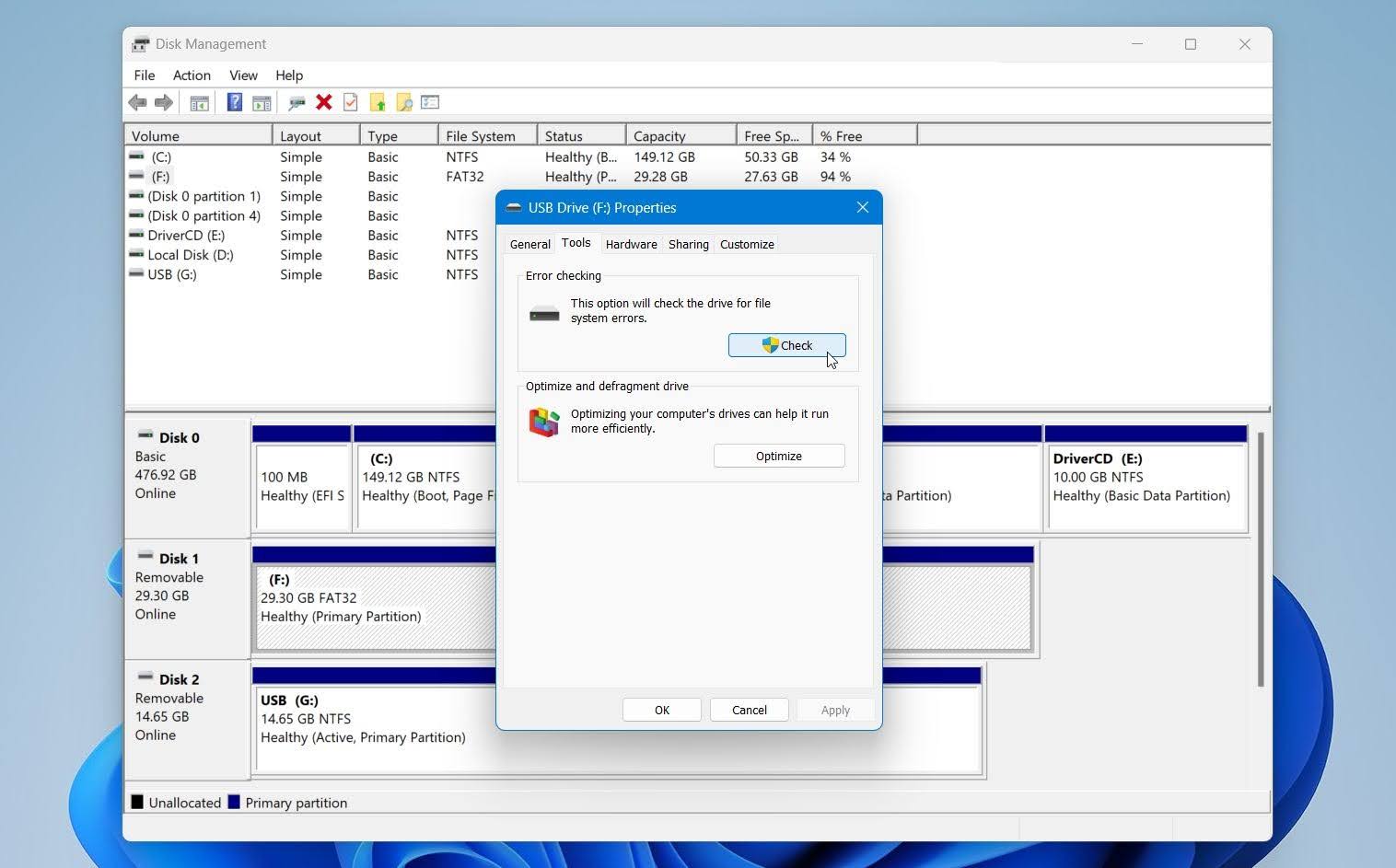Click Cancel in the Properties dialog
1396x868 pixels.
[x=750, y=710]
